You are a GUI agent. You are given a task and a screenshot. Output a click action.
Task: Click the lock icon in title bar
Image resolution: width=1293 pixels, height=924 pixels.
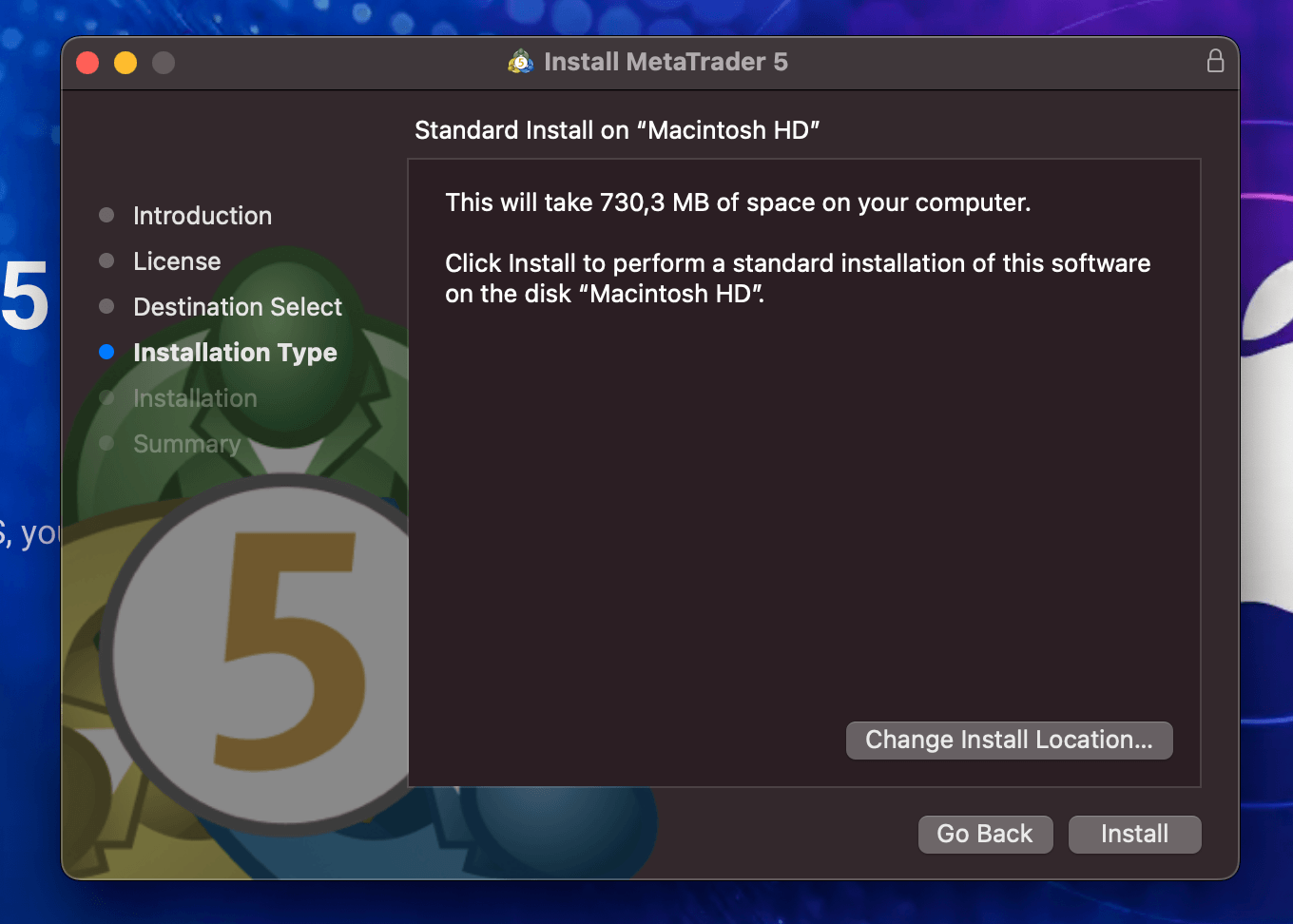1215,62
